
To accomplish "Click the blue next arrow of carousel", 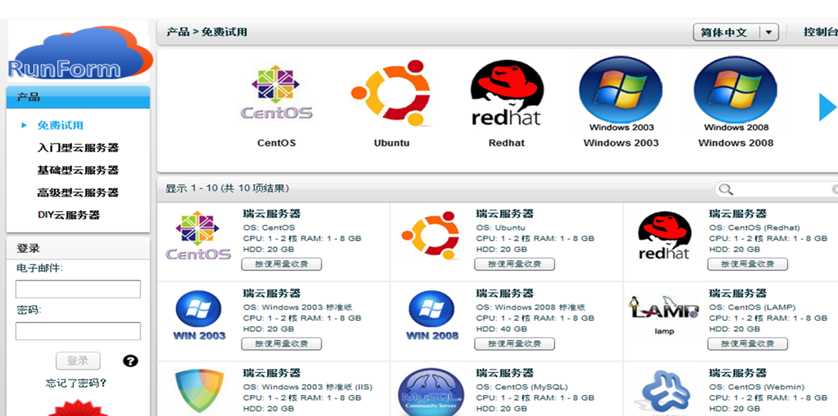I will 828,107.
